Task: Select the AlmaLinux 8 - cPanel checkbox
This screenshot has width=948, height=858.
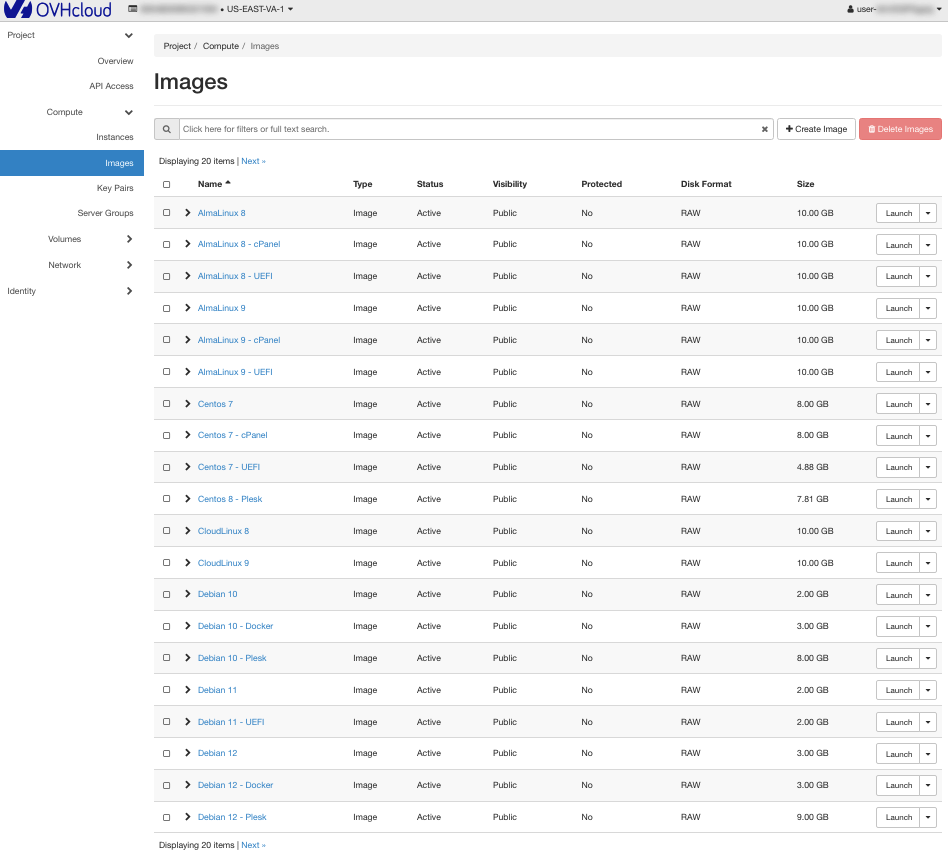Action: [166, 244]
